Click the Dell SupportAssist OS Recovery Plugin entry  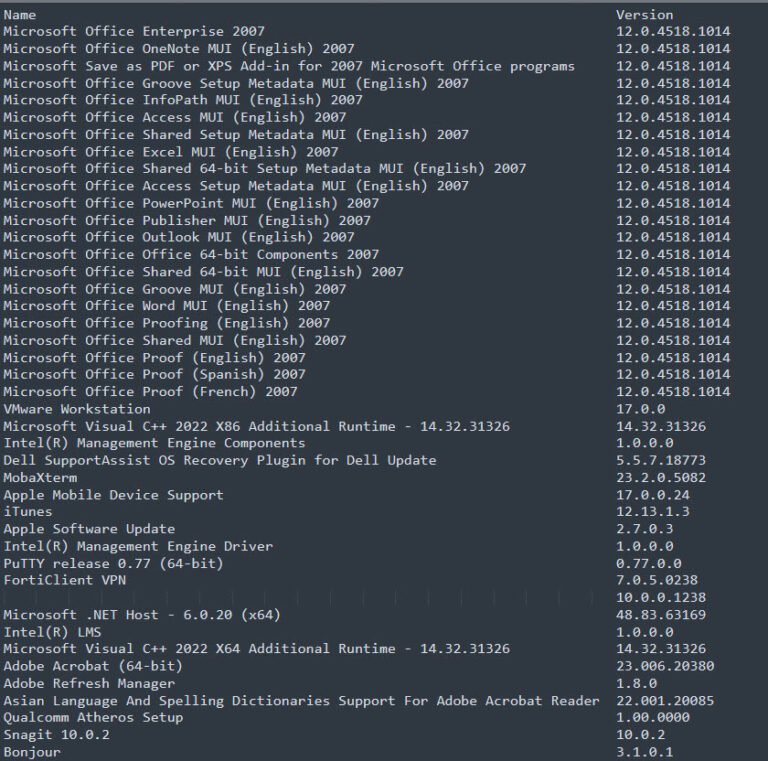(220, 460)
